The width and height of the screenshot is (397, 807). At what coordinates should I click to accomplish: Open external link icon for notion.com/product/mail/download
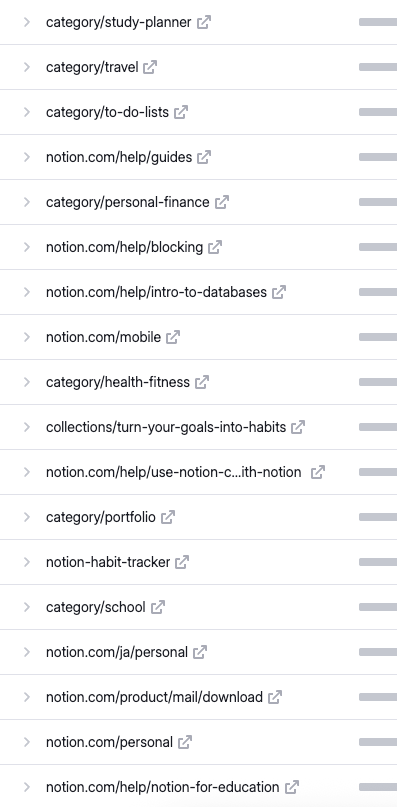tap(275, 697)
